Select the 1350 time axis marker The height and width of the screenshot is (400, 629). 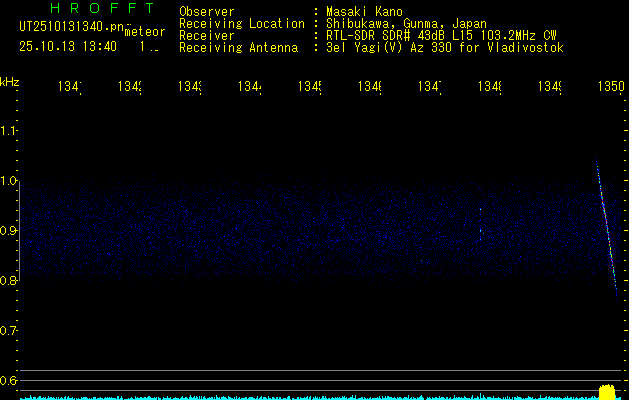click(610, 88)
